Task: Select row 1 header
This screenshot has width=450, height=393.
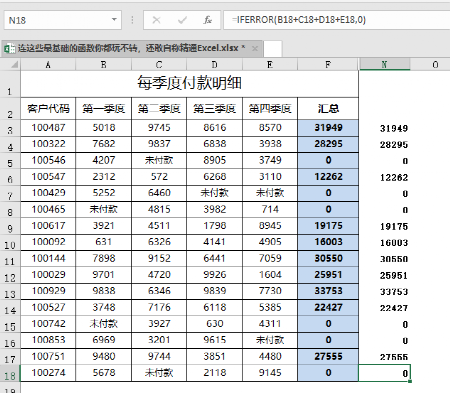Action: coord(10,84)
